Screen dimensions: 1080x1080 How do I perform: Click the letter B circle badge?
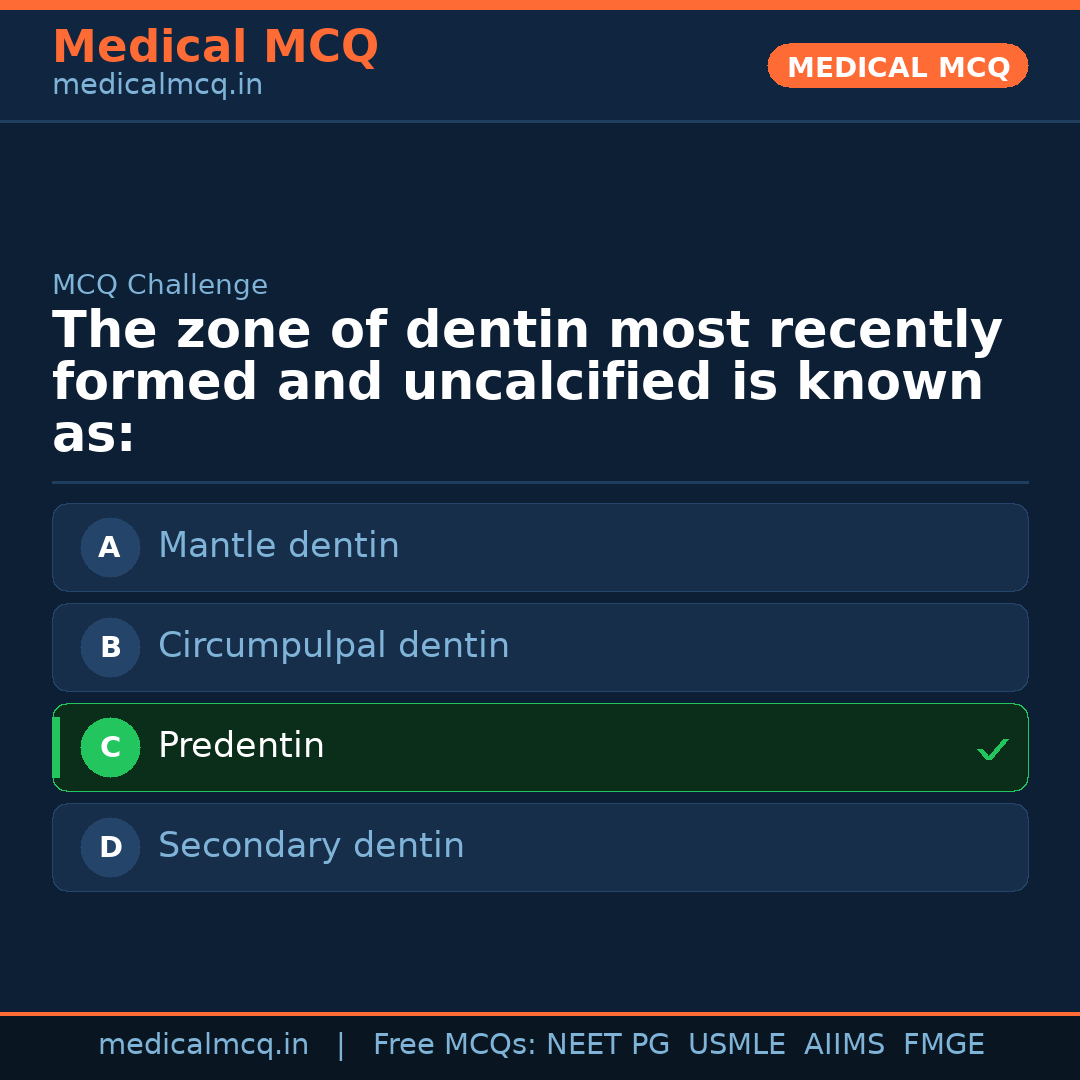[110, 647]
